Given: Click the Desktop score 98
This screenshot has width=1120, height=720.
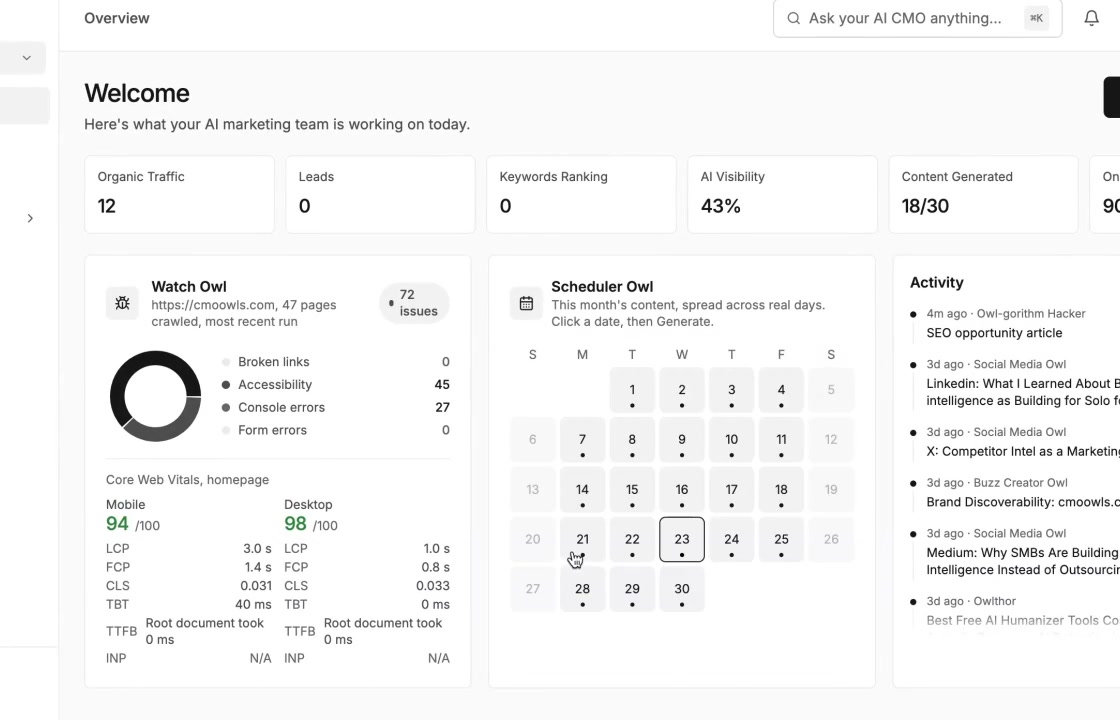Looking at the screenshot, I should (x=295, y=524).
